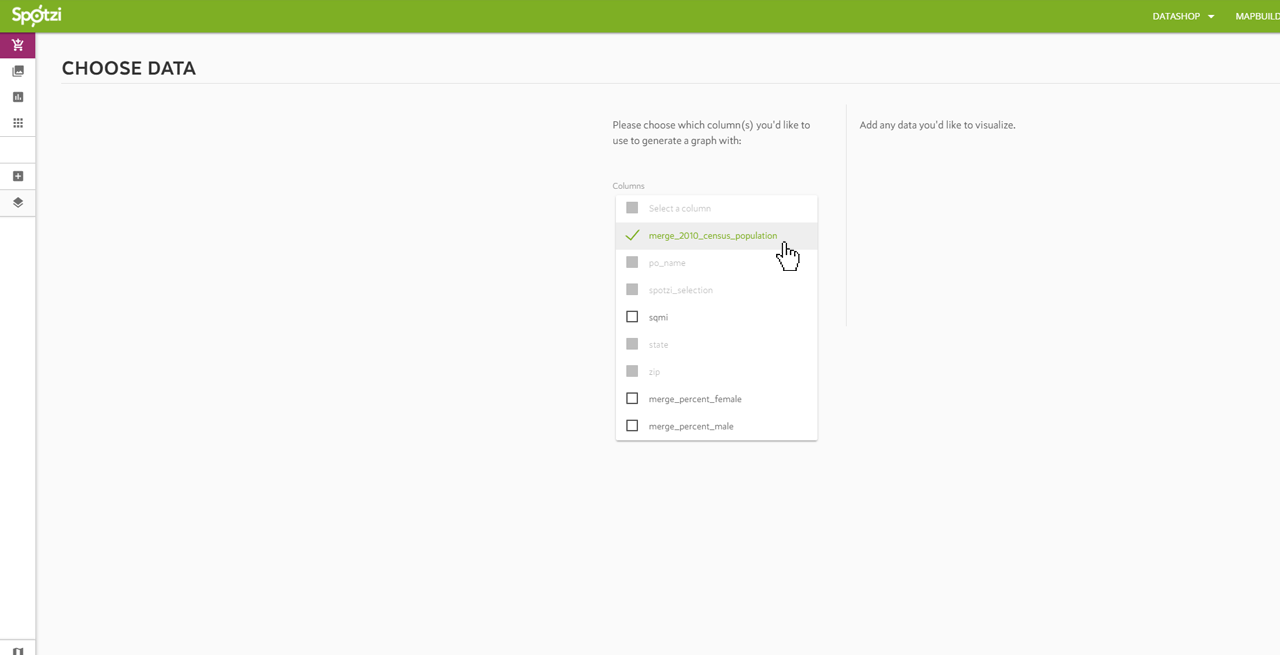Click the map icon at sidebar bottom
This screenshot has width=1280, height=655.
tap(18, 651)
